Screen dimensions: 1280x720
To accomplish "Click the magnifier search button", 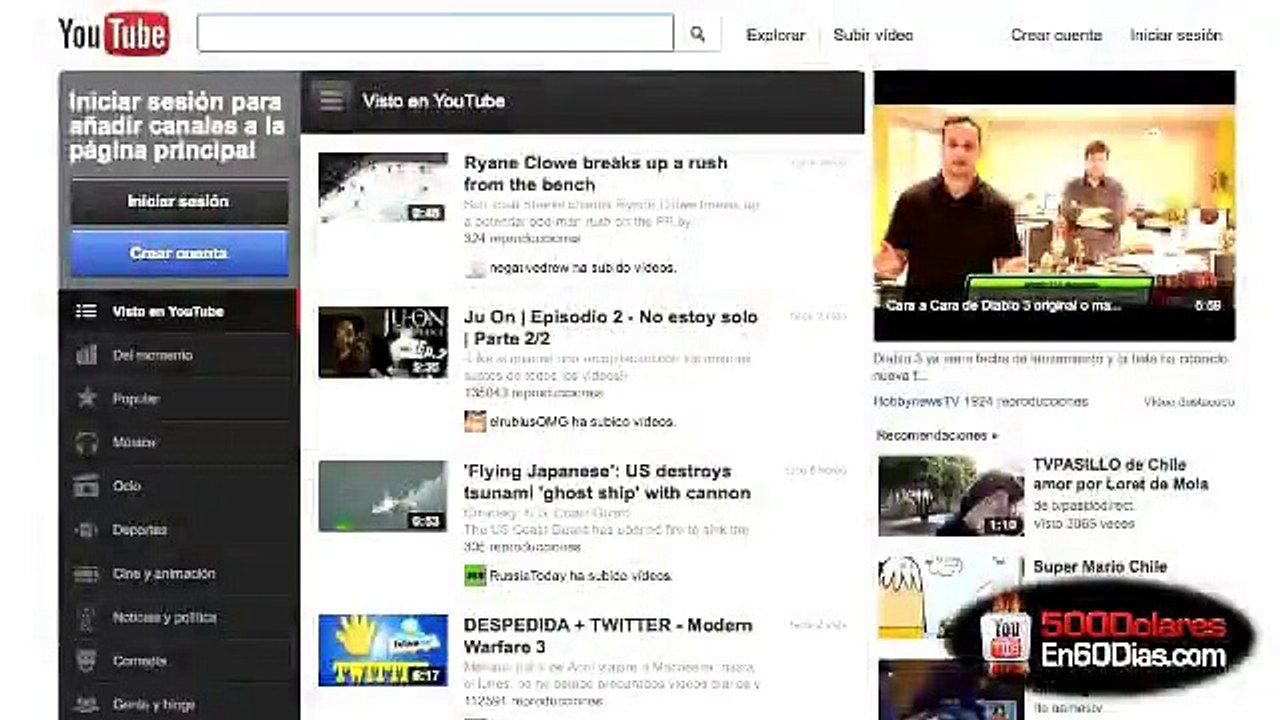I will coord(697,34).
